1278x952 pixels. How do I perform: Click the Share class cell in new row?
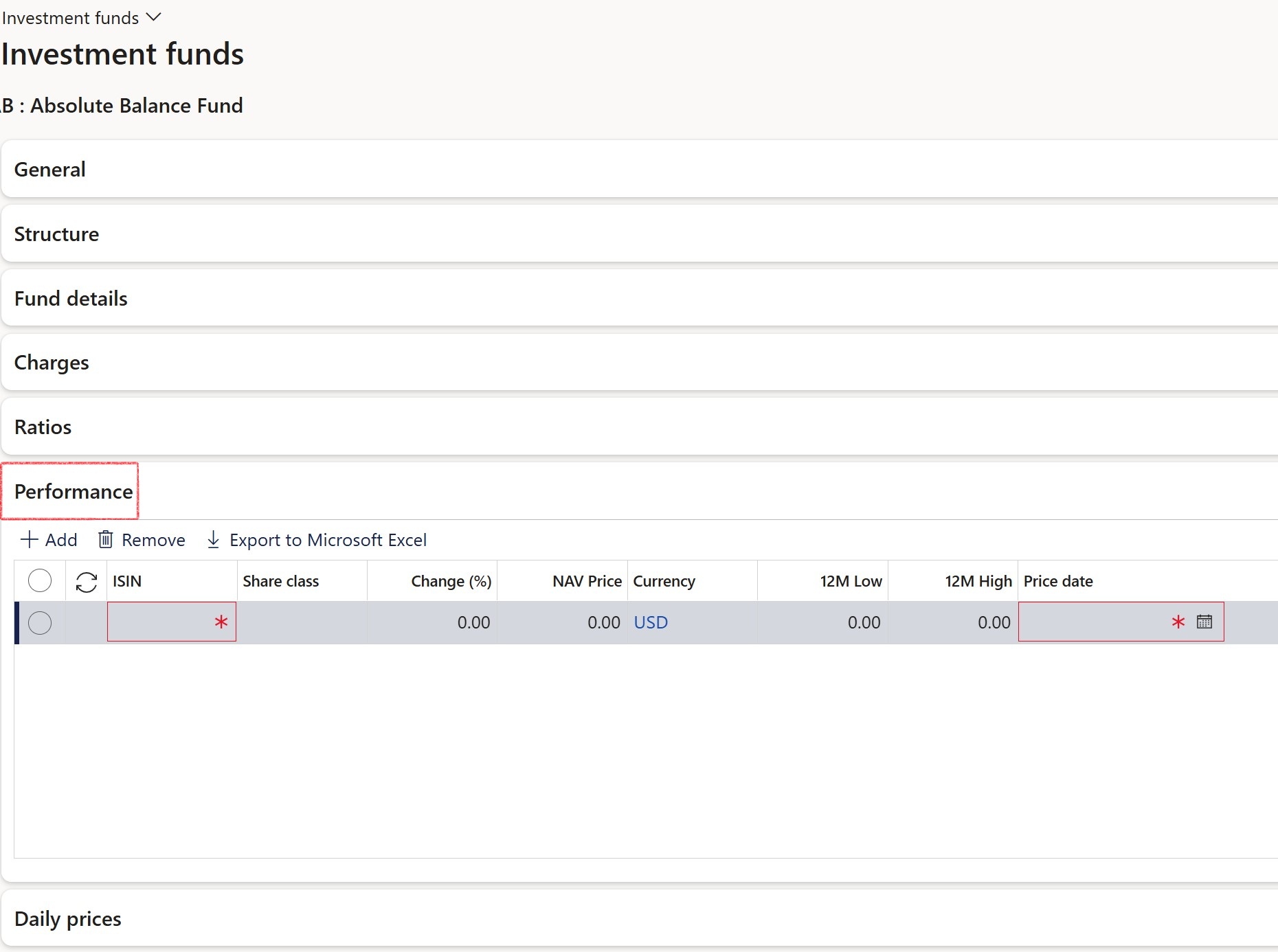tap(302, 623)
